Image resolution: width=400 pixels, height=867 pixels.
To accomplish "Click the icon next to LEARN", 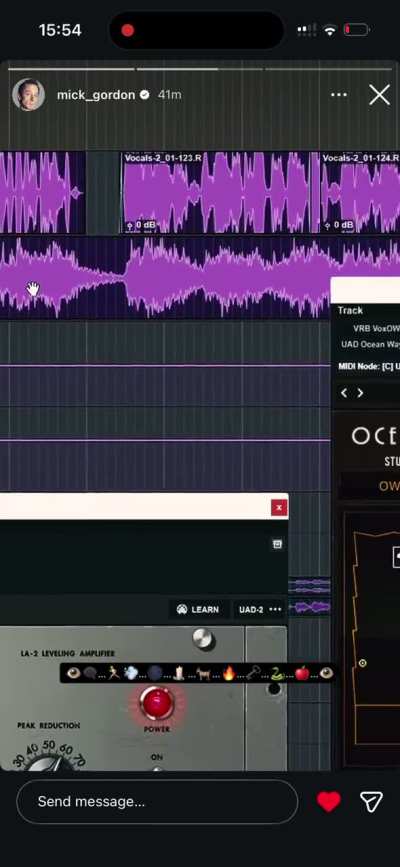I will 182,609.
